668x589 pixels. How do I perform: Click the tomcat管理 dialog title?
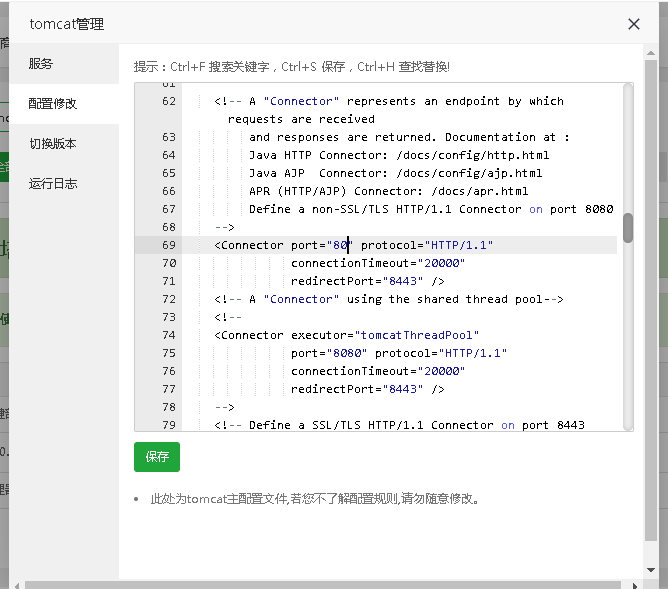tap(67, 24)
